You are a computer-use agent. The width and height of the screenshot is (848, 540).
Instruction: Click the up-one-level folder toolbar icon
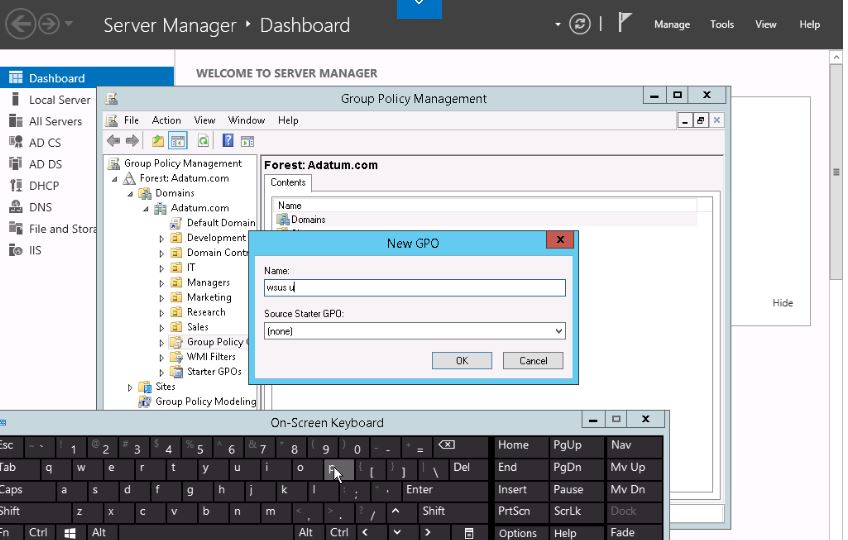(158, 141)
